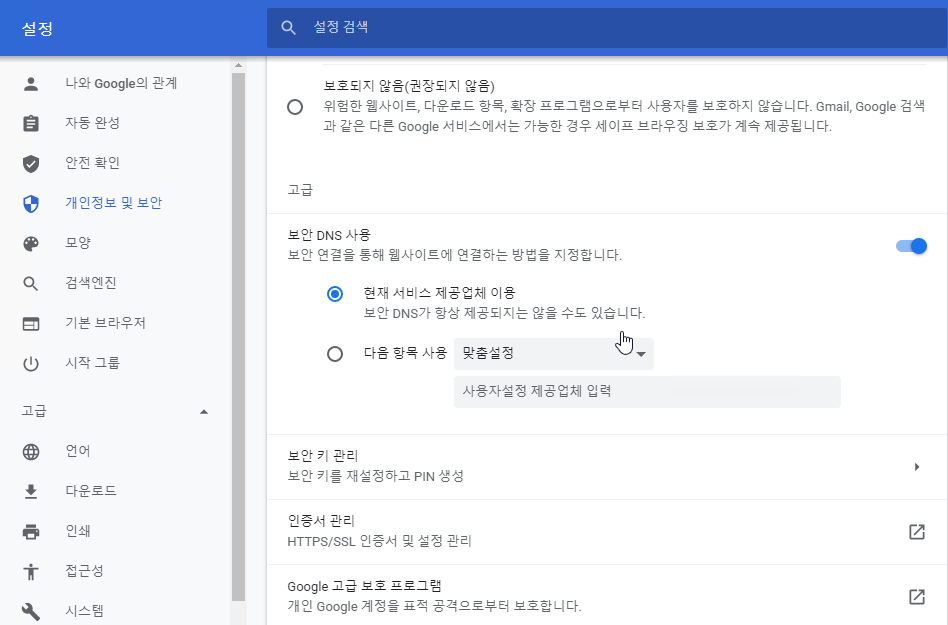Click the sidebar vertical scrollbar thumb

click(x=238, y=337)
